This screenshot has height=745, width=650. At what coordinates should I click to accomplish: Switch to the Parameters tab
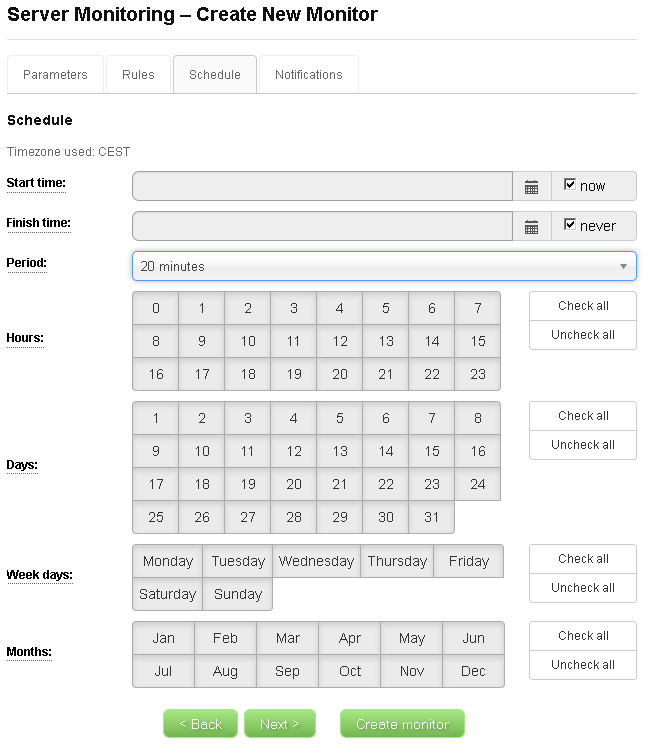pyautogui.click(x=55, y=75)
